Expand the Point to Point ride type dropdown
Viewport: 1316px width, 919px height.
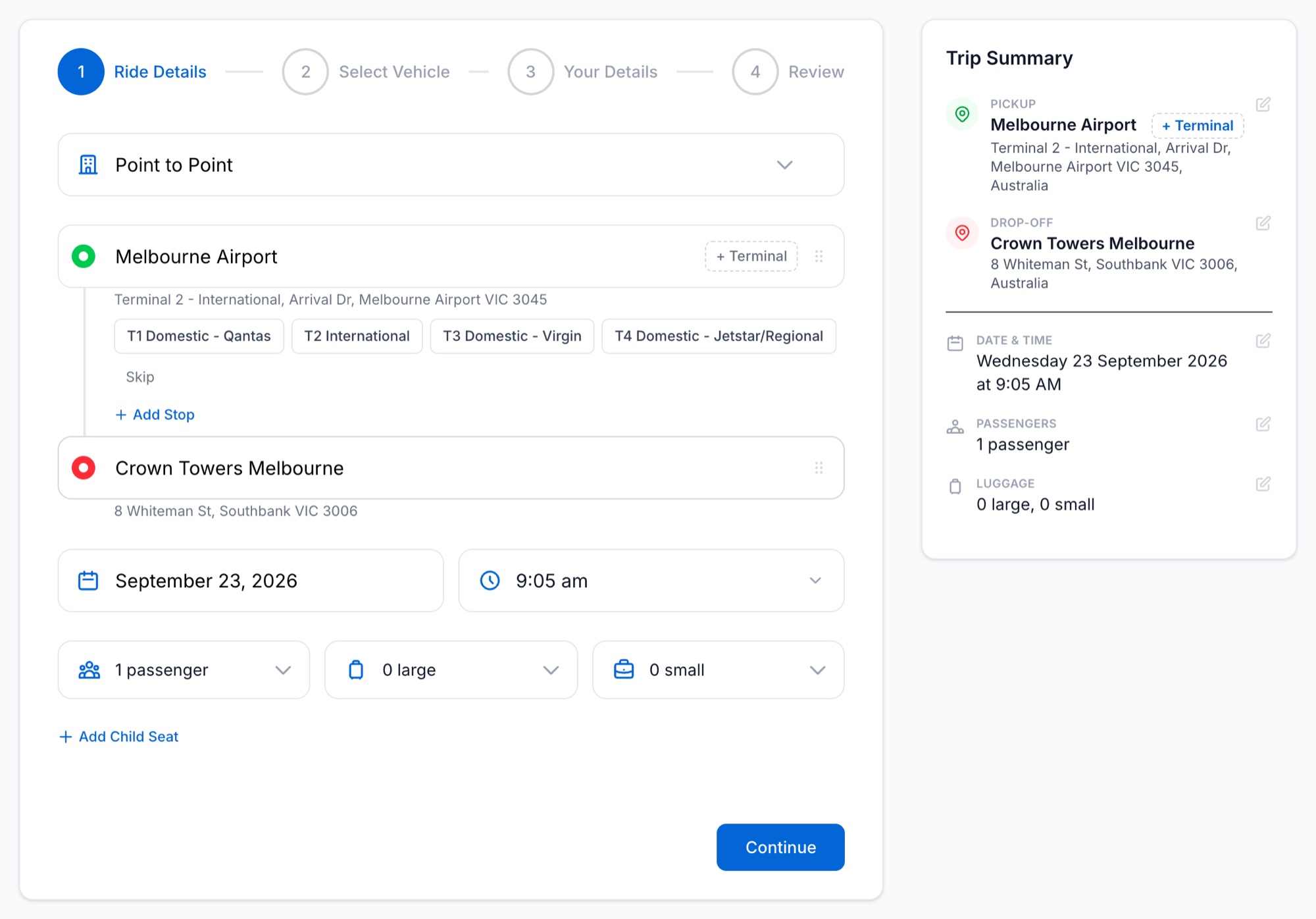[x=451, y=165]
